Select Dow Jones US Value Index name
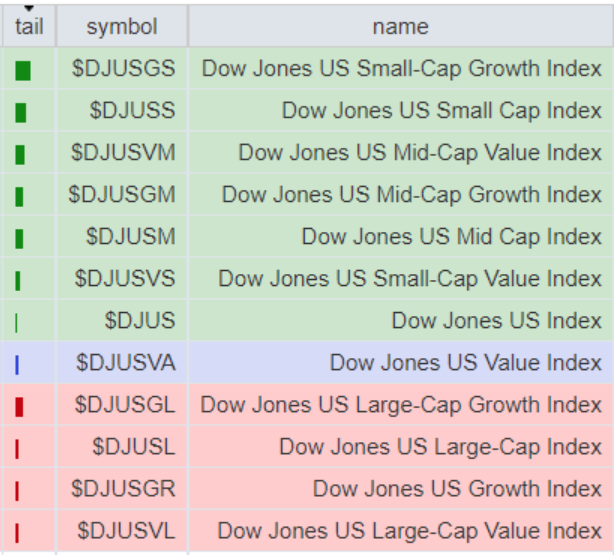Viewport: 616px width, 556px height. tap(465, 363)
